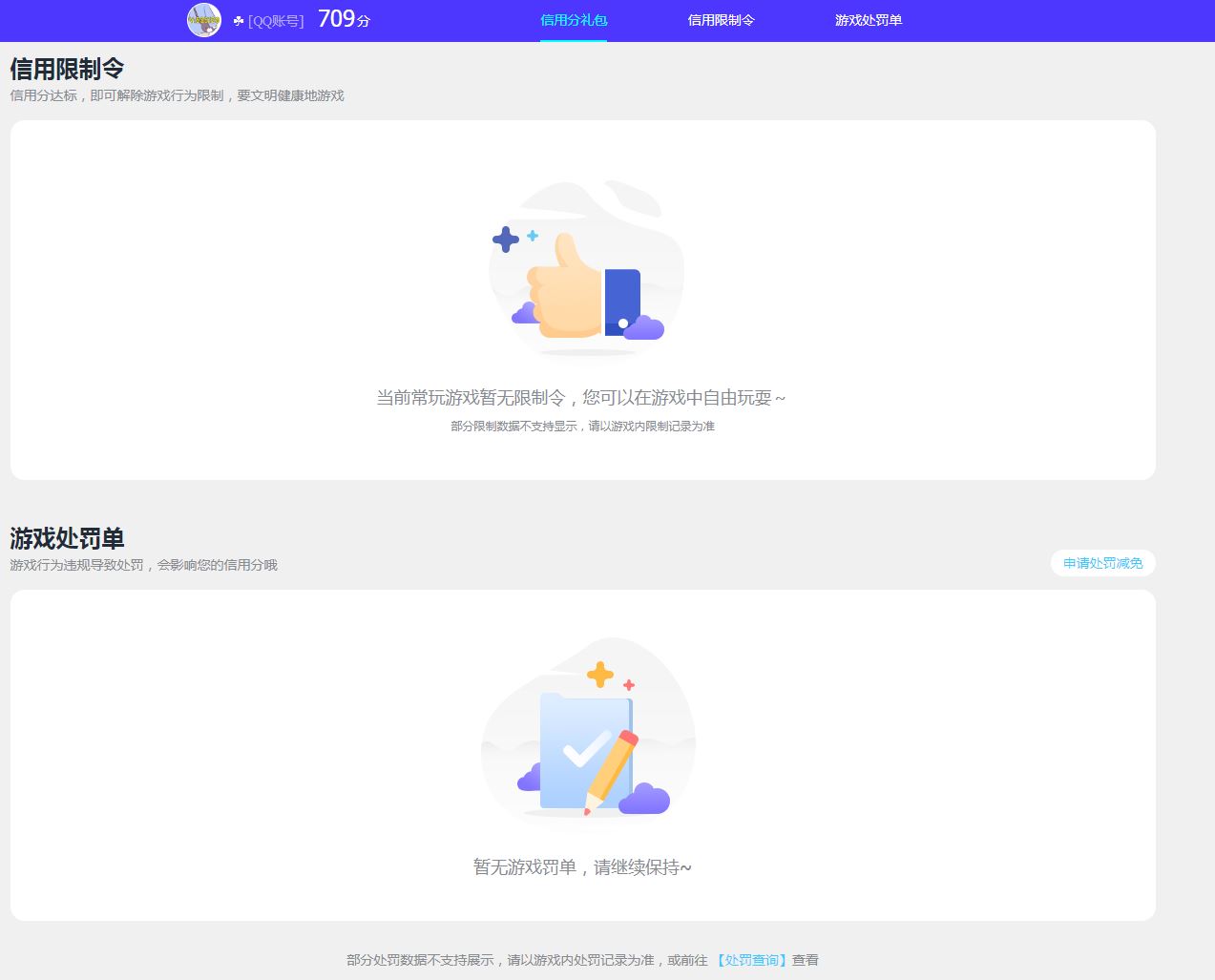Click the user avatar in the top bar

tap(204, 20)
